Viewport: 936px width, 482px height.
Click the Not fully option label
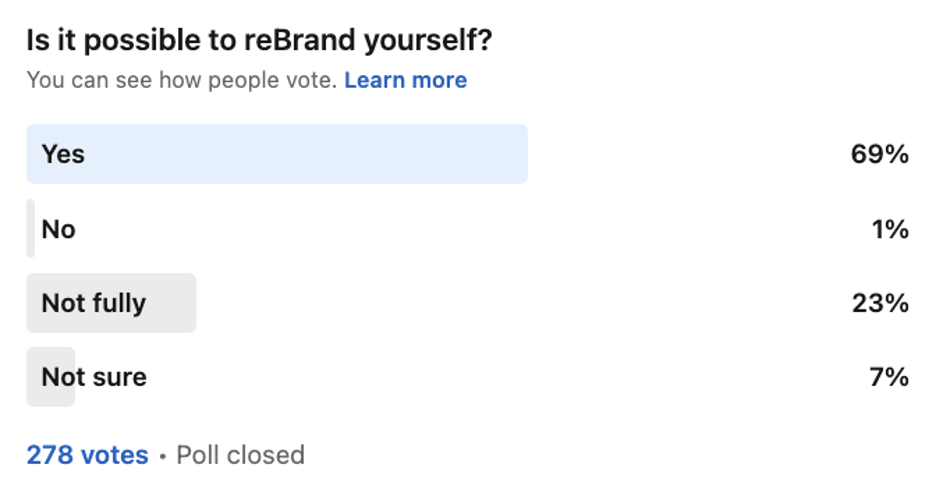94,303
